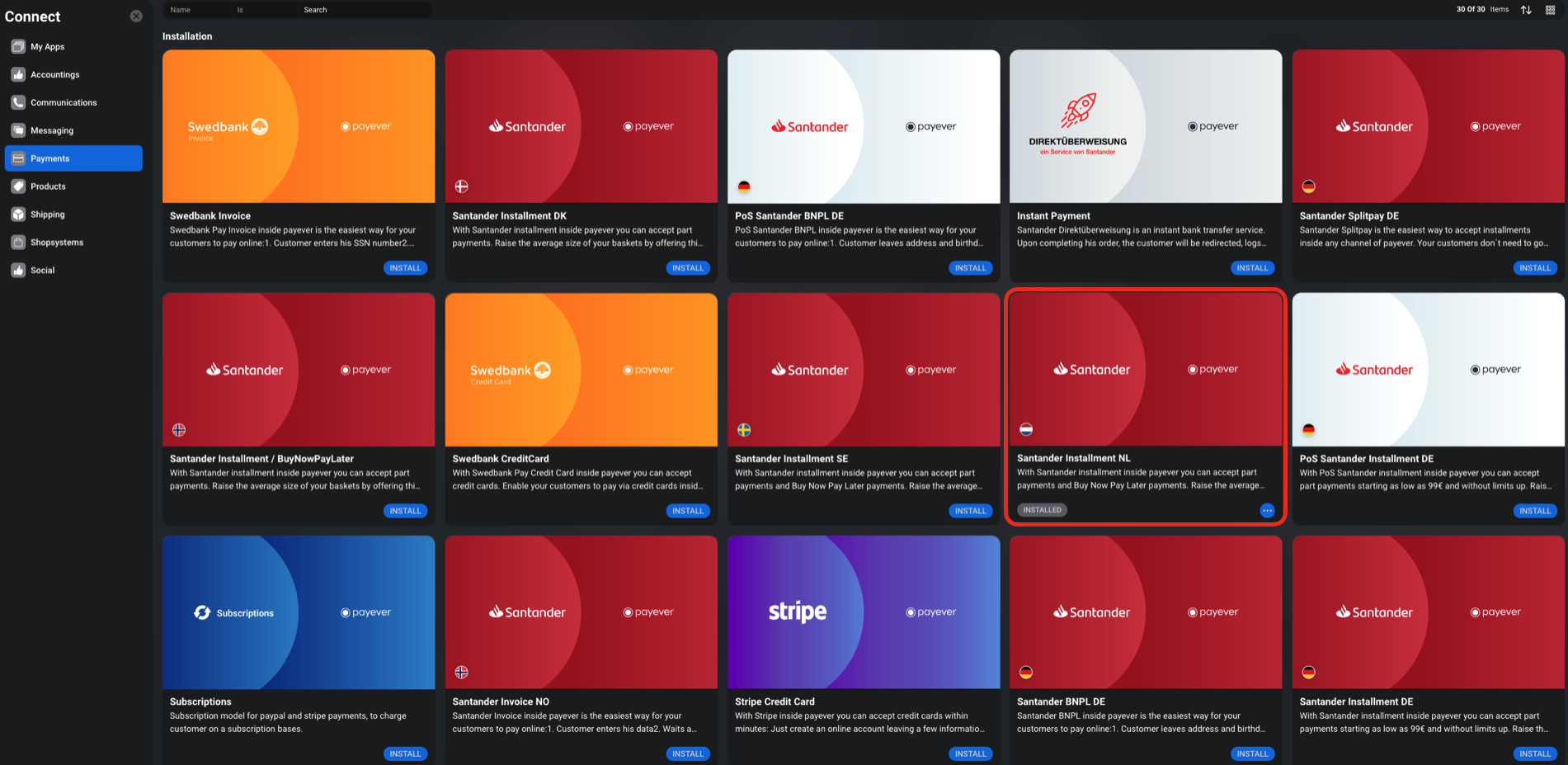Click Dutch flag on Santander Installment NL
The width and height of the screenshot is (1568, 765).
pyautogui.click(x=1026, y=429)
